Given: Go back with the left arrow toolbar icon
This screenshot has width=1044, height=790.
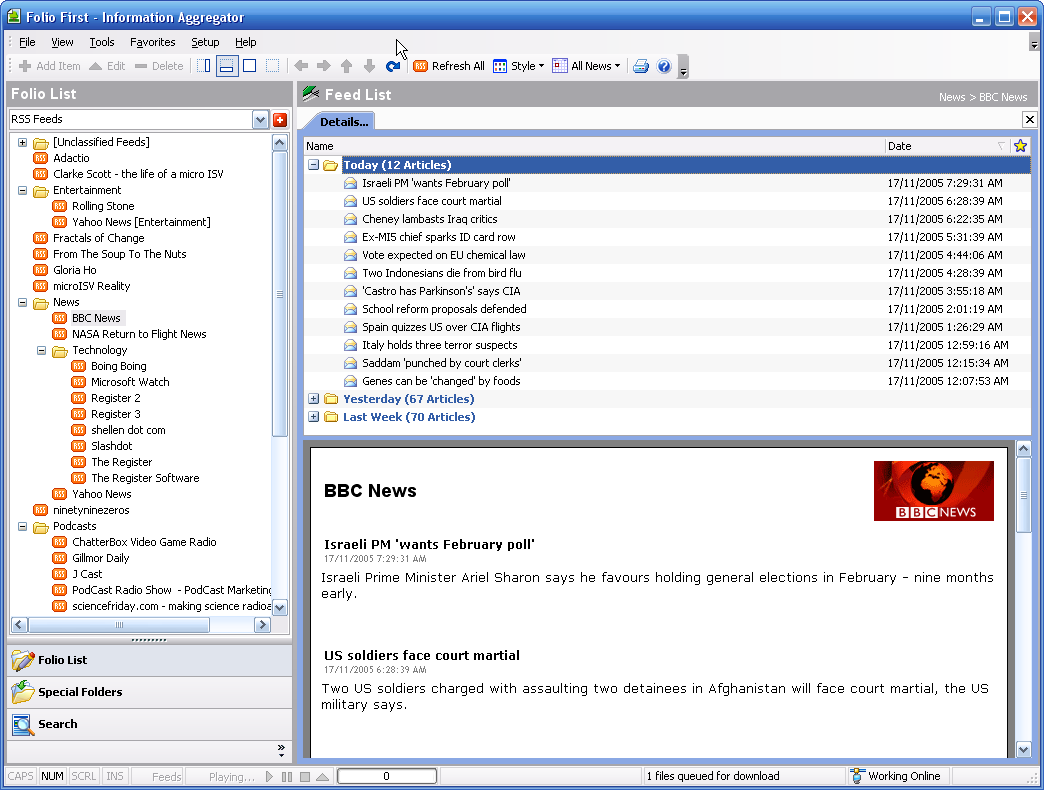Looking at the screenshot, I should click(x=301, y=66).
